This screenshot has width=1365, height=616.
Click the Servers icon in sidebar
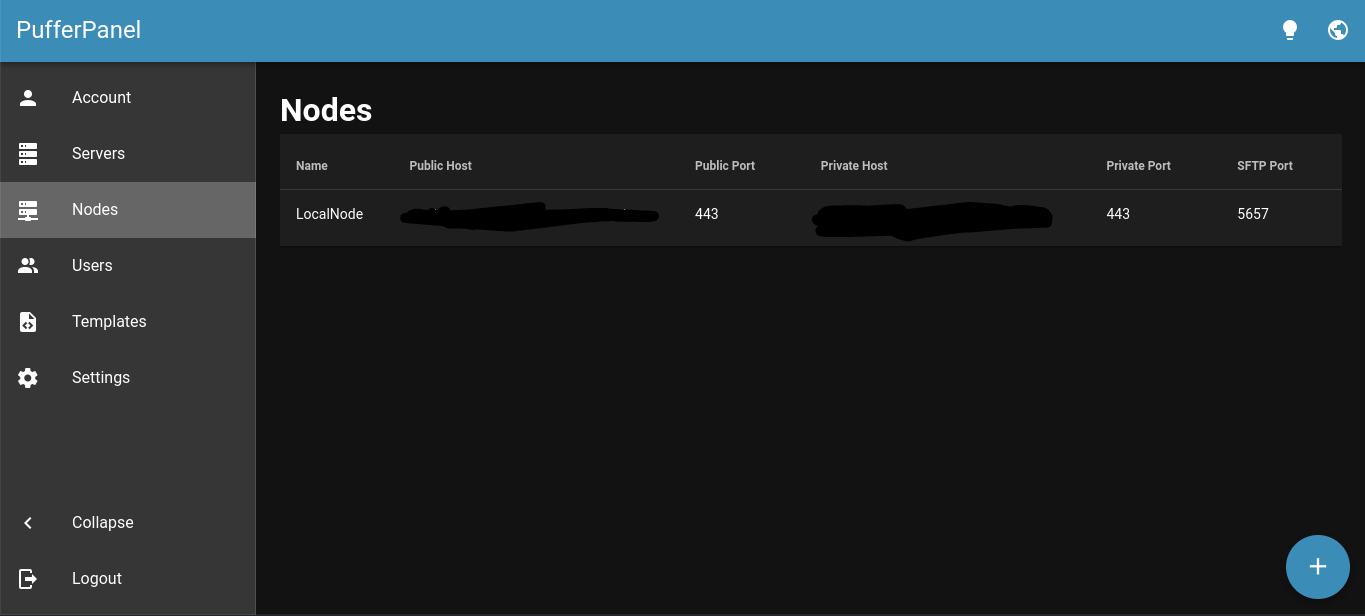click(x=27, y=153)
